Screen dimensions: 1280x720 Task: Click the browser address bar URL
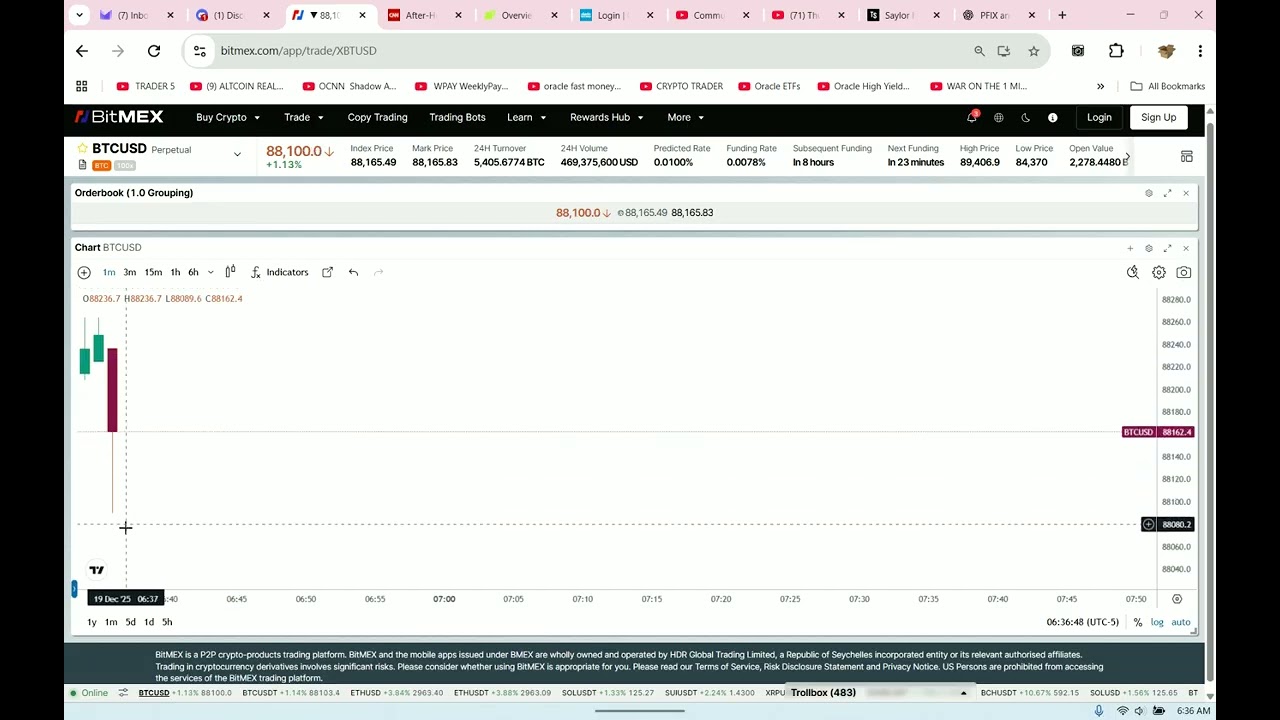click(298, 51)
